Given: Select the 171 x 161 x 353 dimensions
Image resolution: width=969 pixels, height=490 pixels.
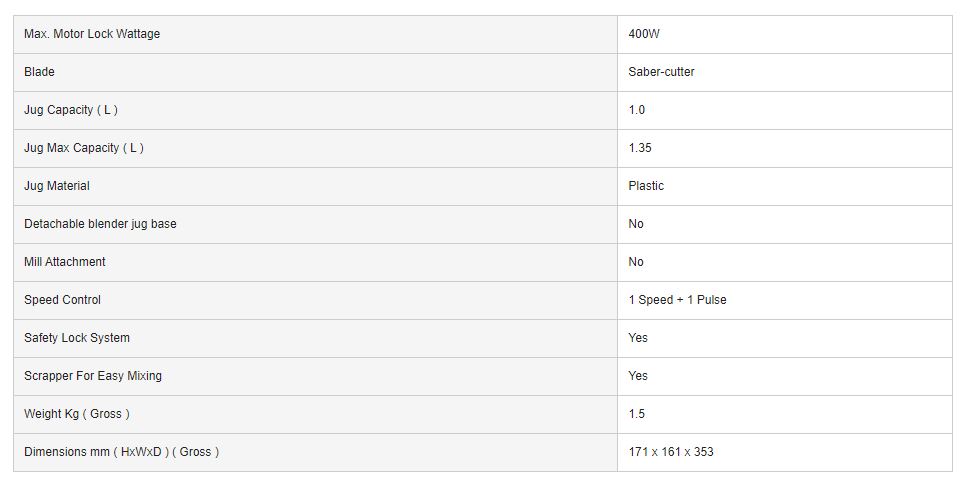Looking at the screenshot, I should [x=671, y=452].
